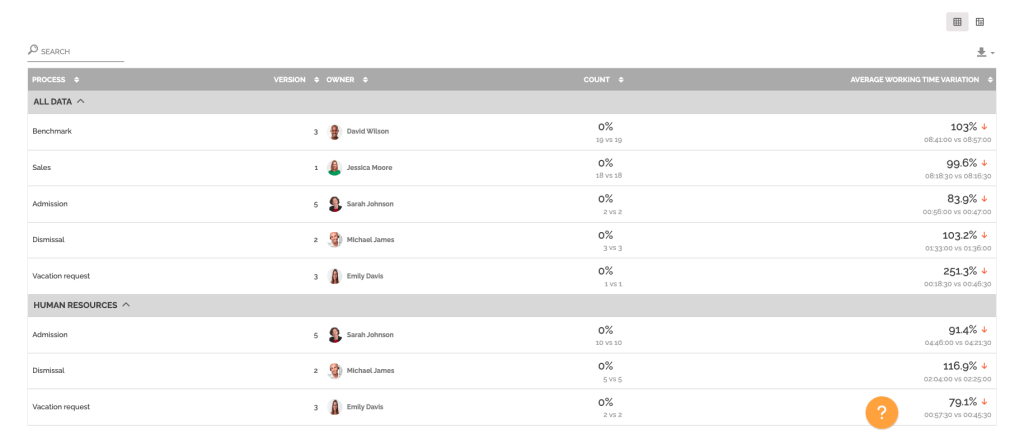
Task: Open the orange help button
Action: pyautogui.click(x=881, y=412)
